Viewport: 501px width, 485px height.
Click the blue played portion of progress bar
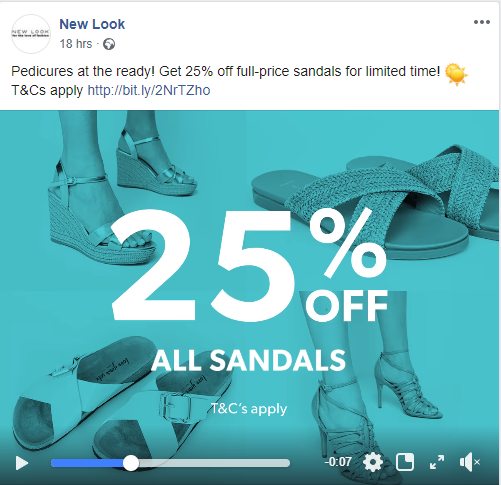tap(87, 463)
